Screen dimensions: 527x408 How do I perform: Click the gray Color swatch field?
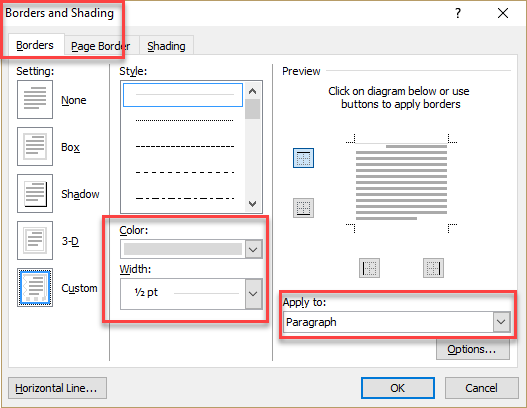point(183,249)
